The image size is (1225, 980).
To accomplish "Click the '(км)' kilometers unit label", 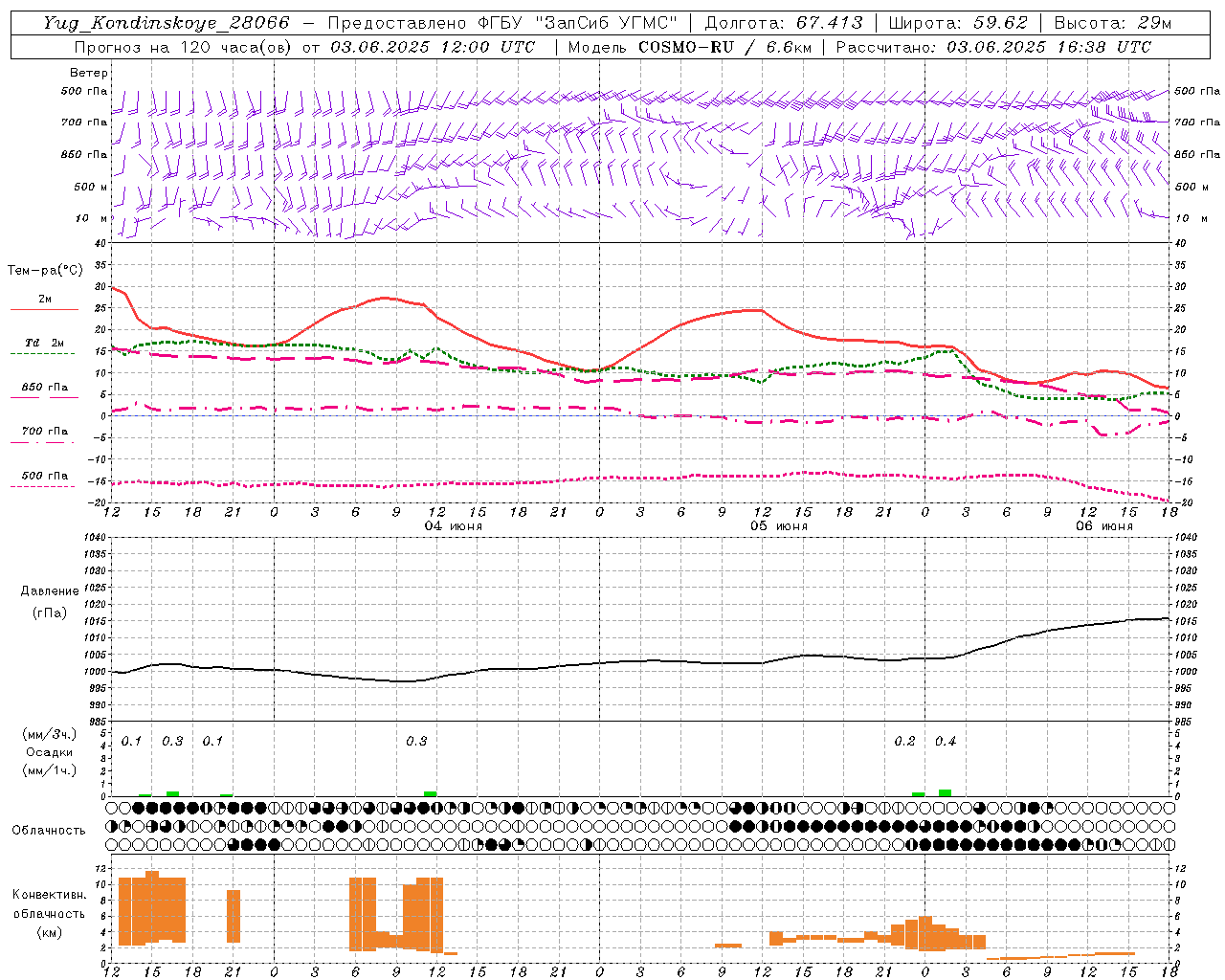I will pyautogui.click(x=50, y=932).
